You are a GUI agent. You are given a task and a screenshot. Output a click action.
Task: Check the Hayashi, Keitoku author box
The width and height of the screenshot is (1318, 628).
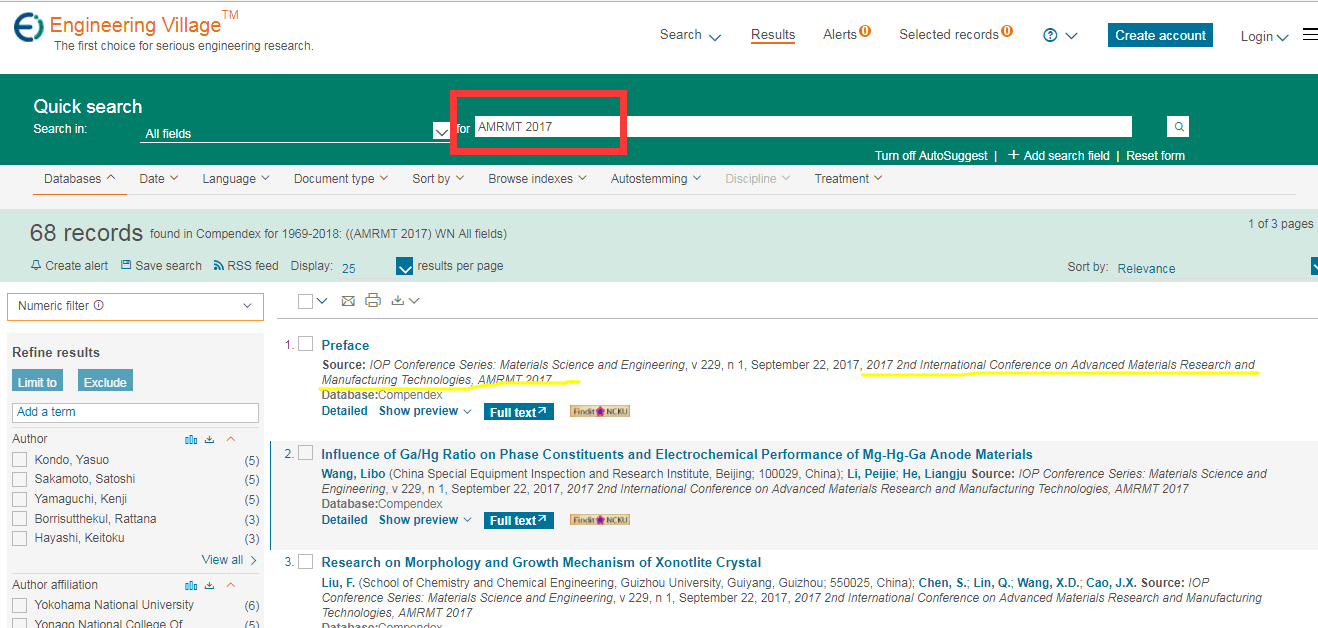click(19, 538)
